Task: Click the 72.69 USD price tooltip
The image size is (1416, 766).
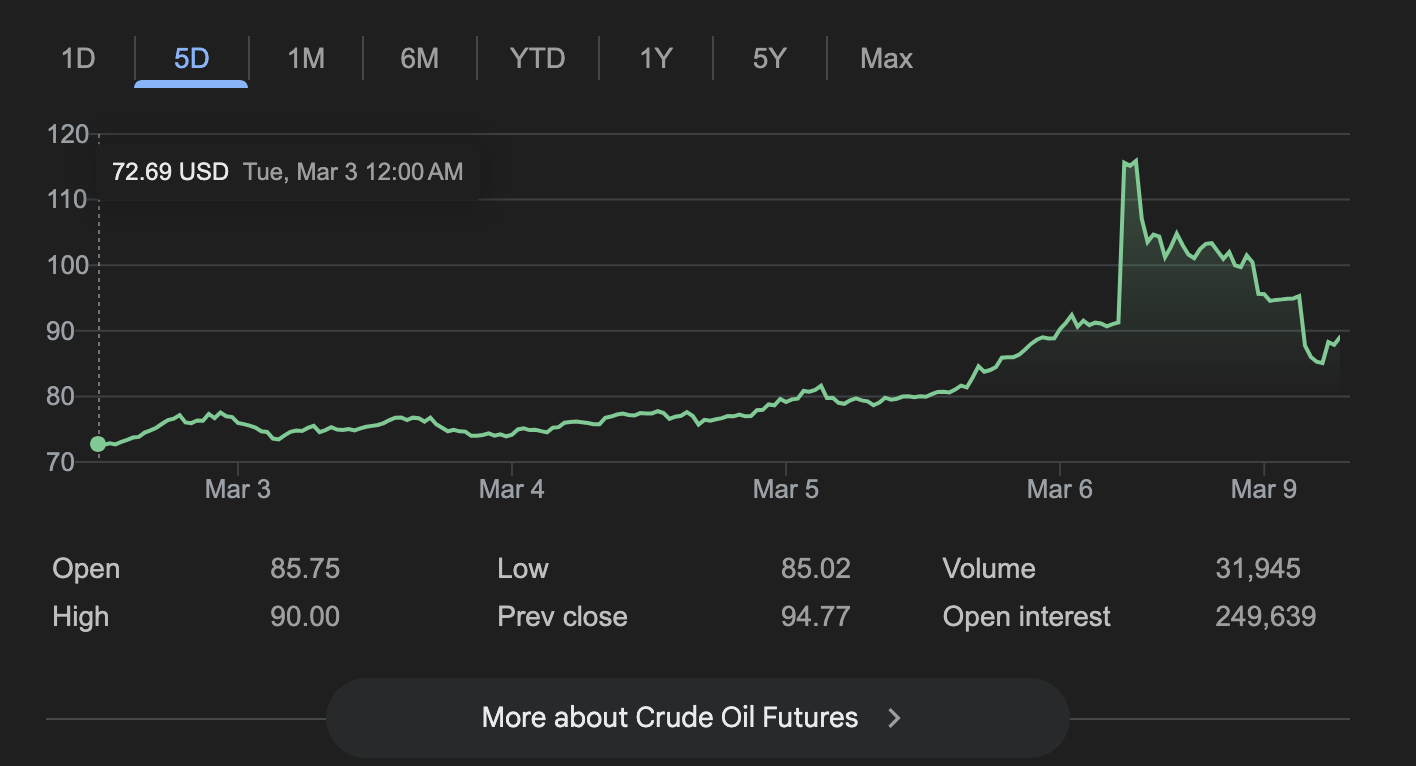Action: tap(170, 172)
